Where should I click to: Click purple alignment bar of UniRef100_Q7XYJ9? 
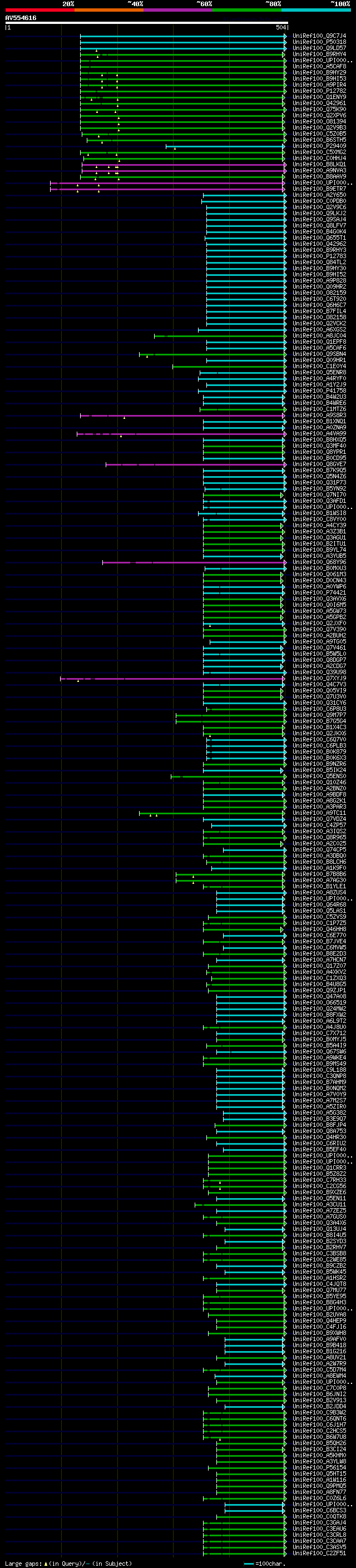[x=172, y=678]
